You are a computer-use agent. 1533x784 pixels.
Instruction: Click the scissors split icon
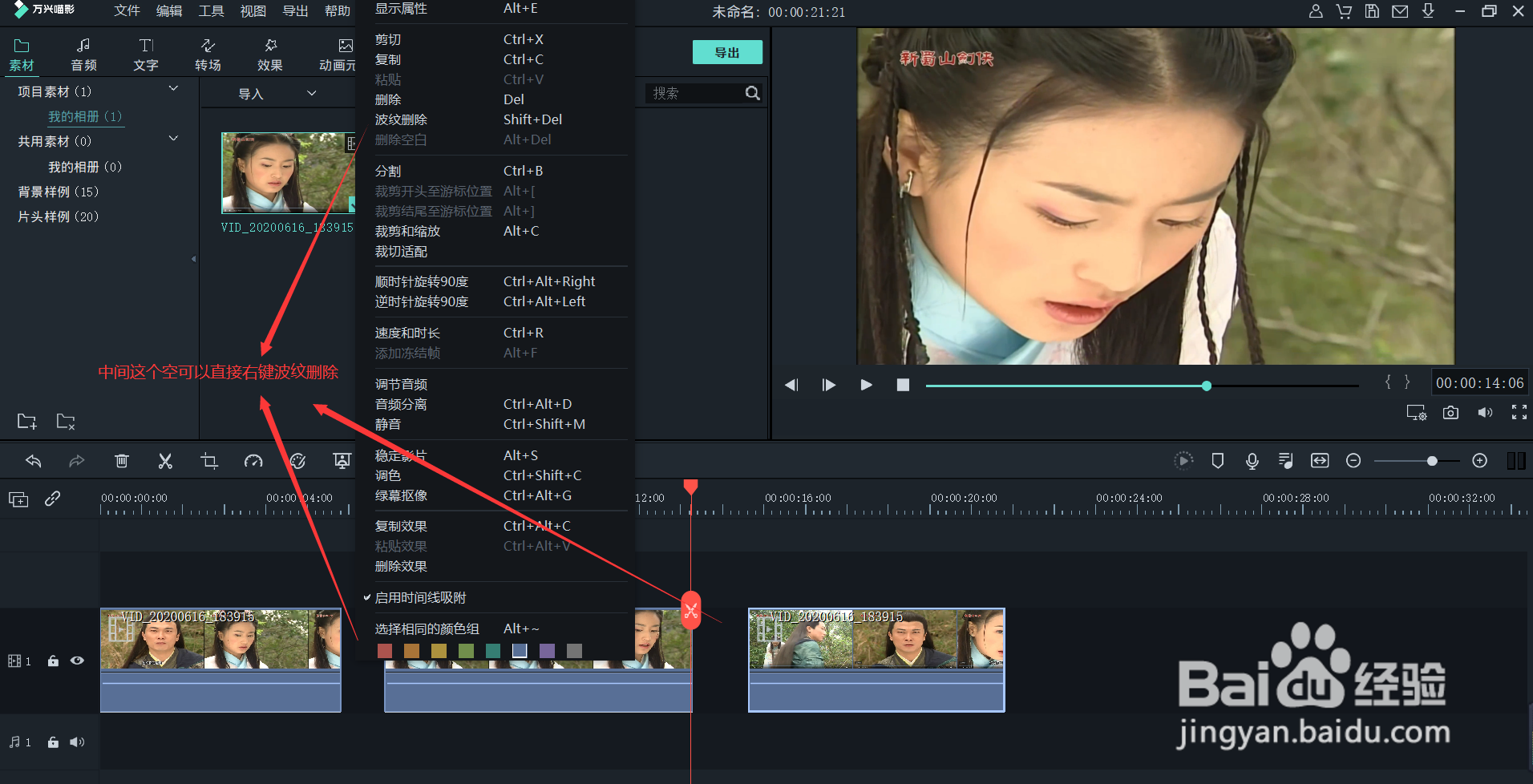tap(165, 461)
